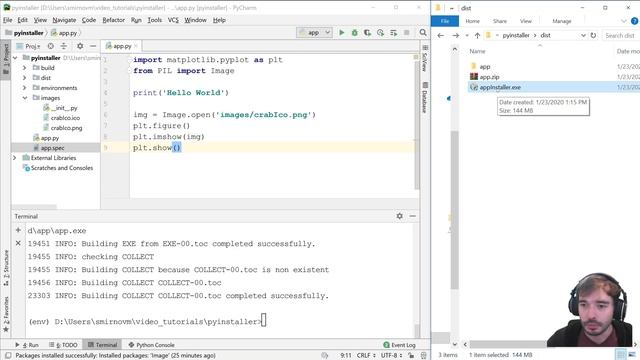Expand the build folder

tap(24, 68)
